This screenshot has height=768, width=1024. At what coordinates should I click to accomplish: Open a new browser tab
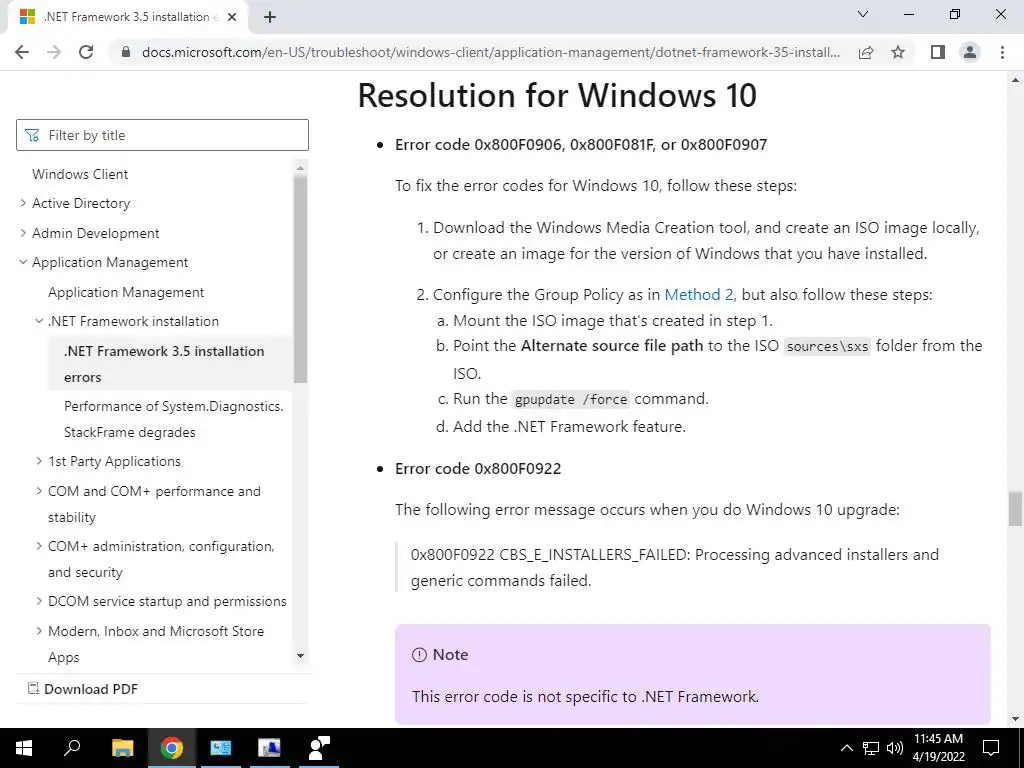coord(270,17)
